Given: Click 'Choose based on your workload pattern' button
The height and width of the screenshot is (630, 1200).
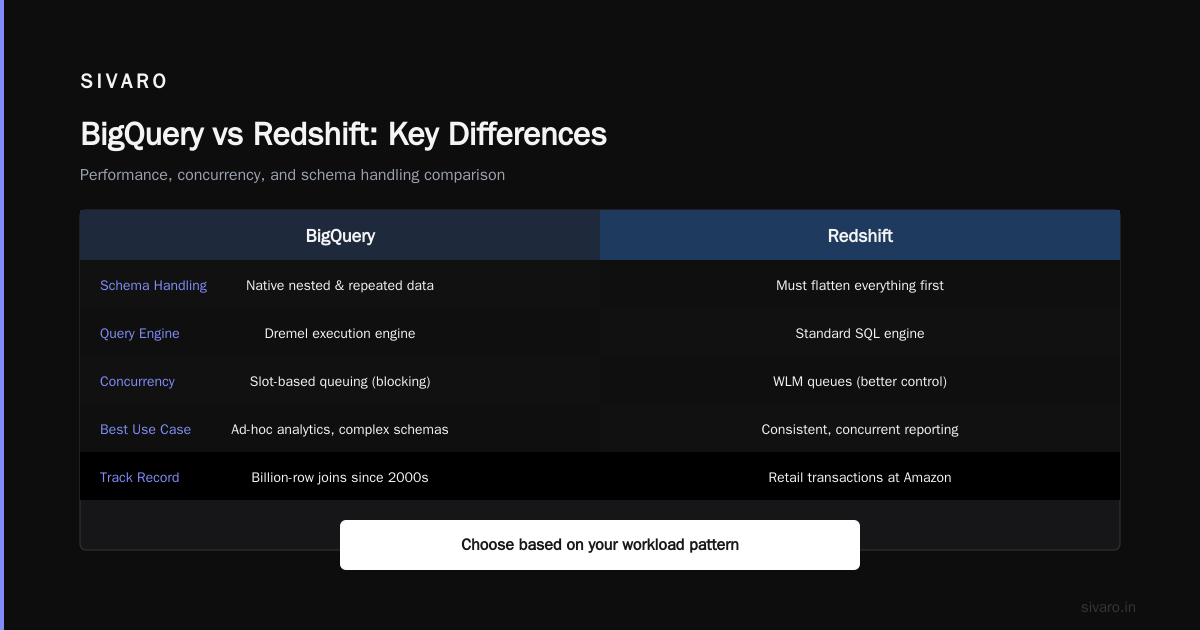Looking at the screenshot, I should [600, 545].
